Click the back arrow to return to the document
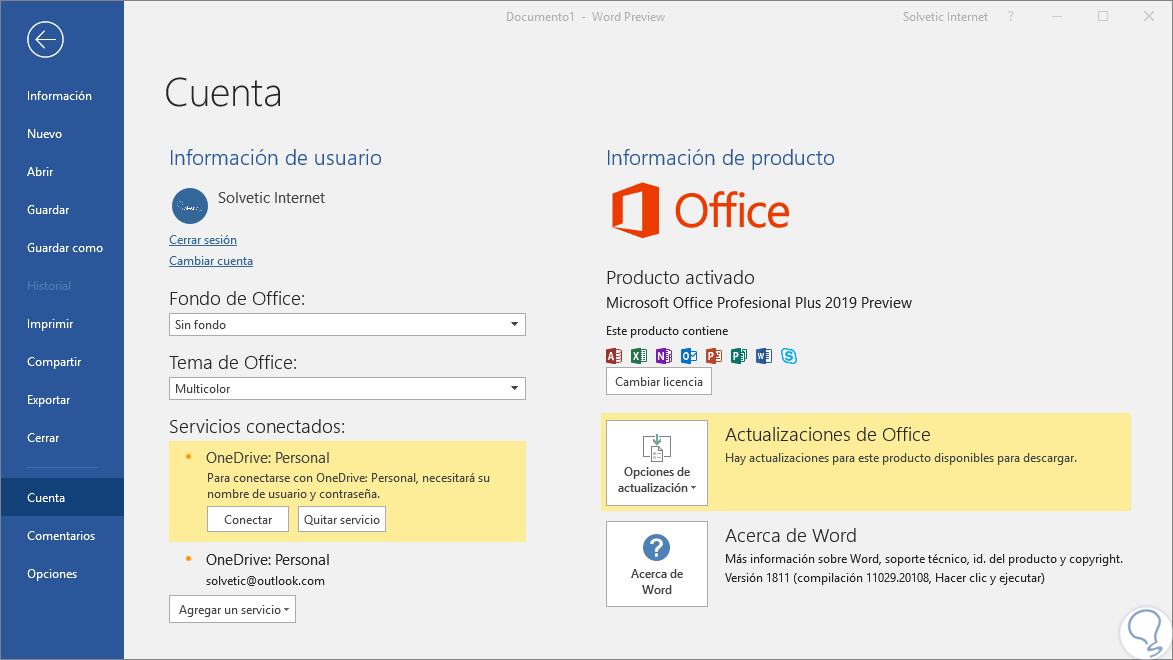The image size is (1173, 660). [x=46, y=40]
